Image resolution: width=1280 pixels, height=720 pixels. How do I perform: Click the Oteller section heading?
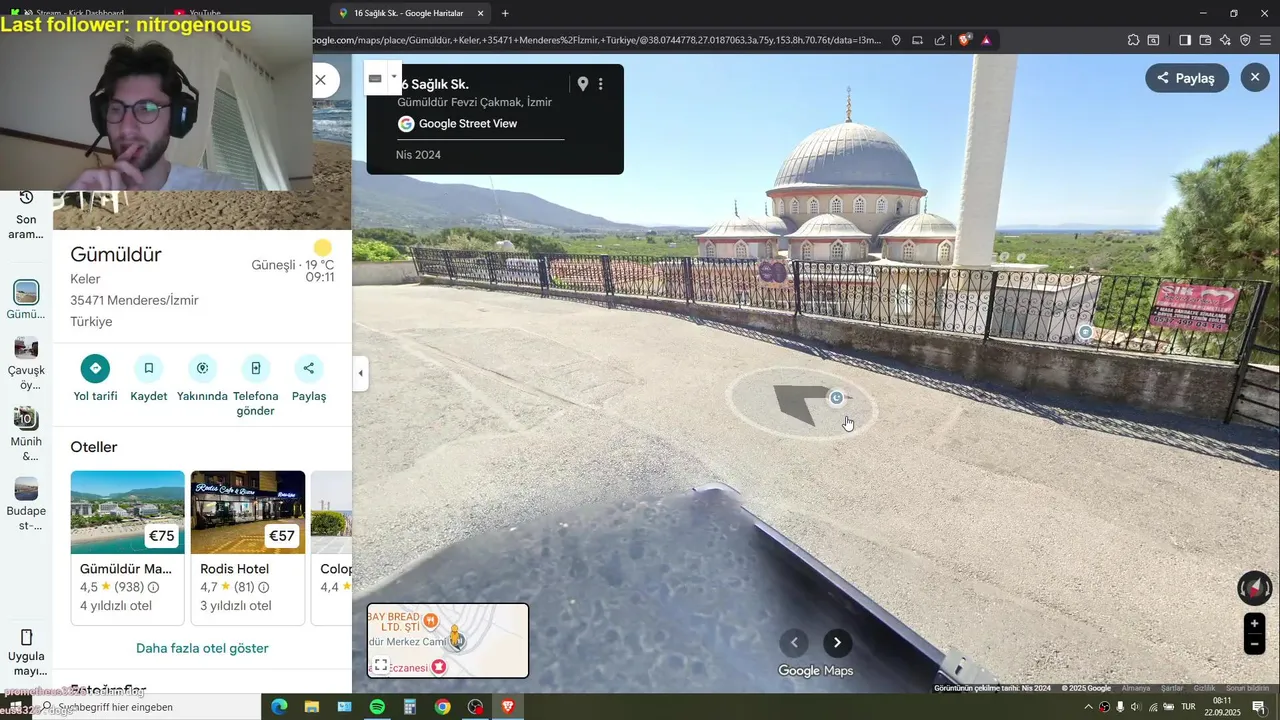point(94,447)
